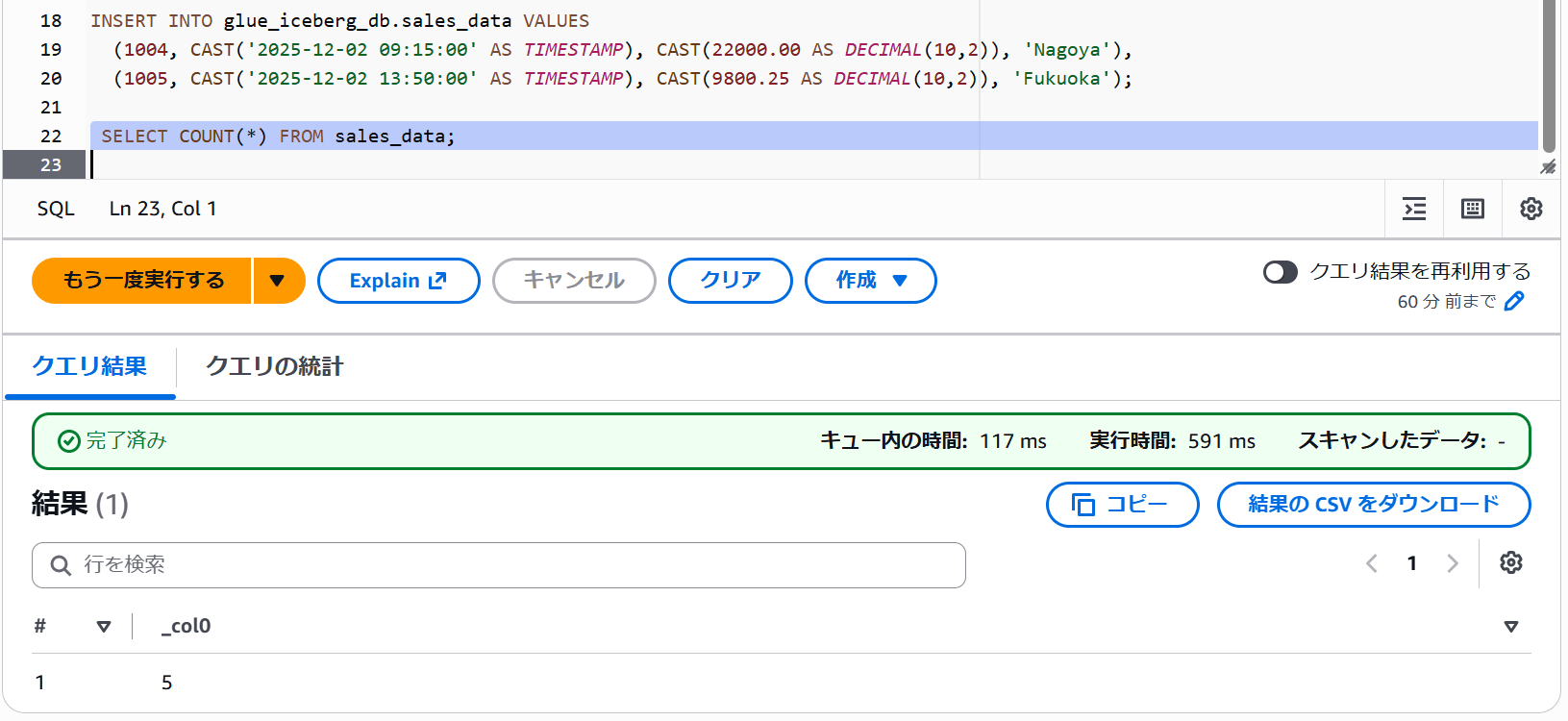Click the completed status checkmark icon
The width and height of the screenshot is (1568, 721).
[69, 441]
